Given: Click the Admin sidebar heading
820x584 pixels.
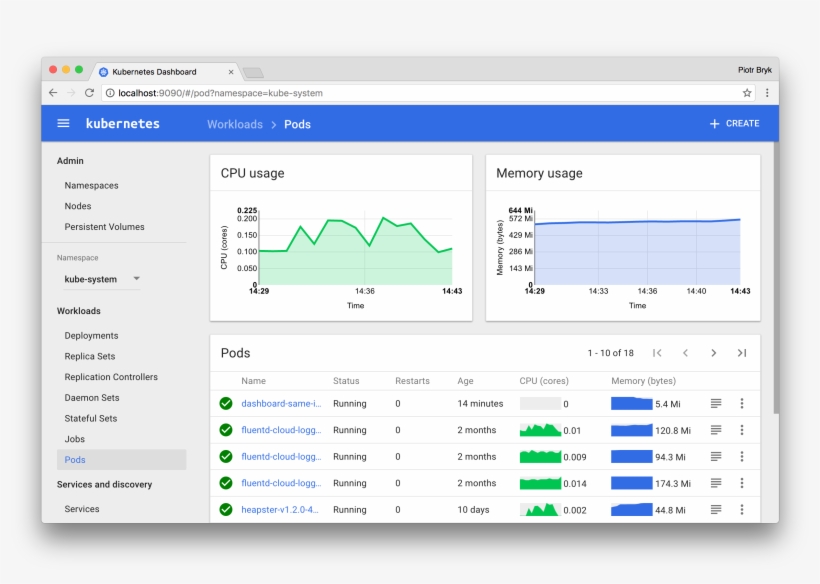Looking at the screenshot, I should 70,161.
